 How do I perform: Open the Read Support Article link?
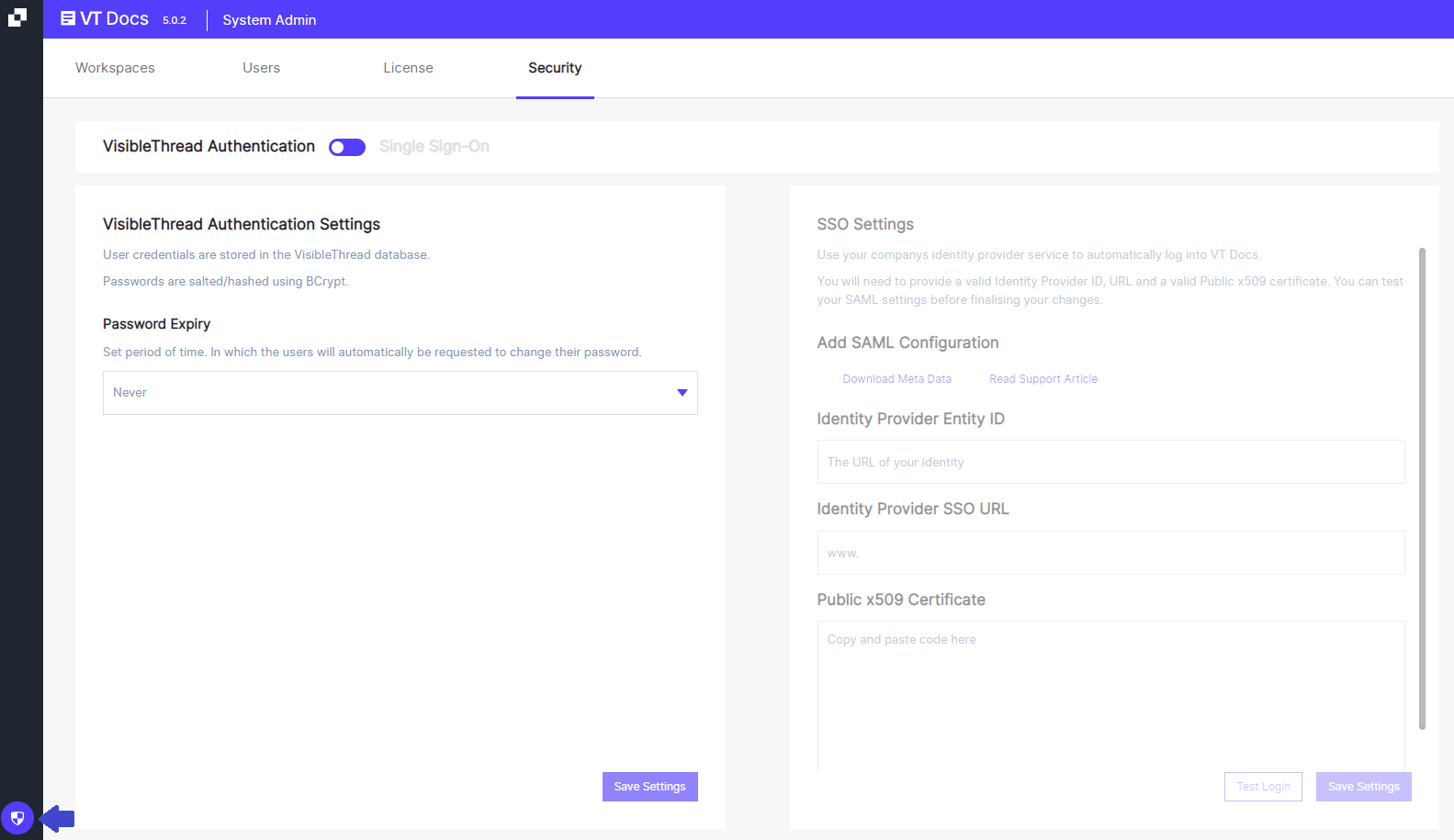tap(1043, 379)
